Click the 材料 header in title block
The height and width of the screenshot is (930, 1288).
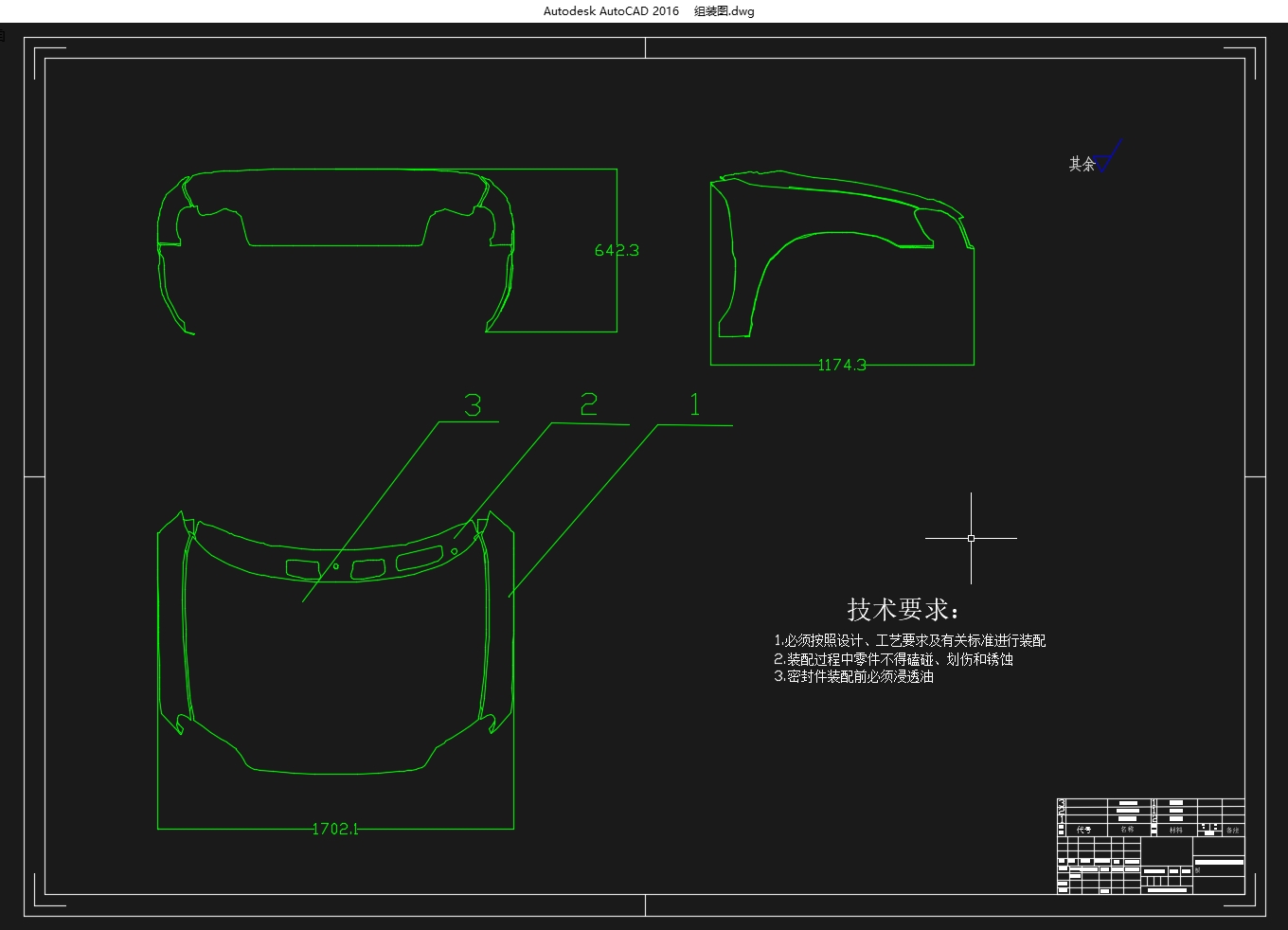click(x=1175, y=830)
